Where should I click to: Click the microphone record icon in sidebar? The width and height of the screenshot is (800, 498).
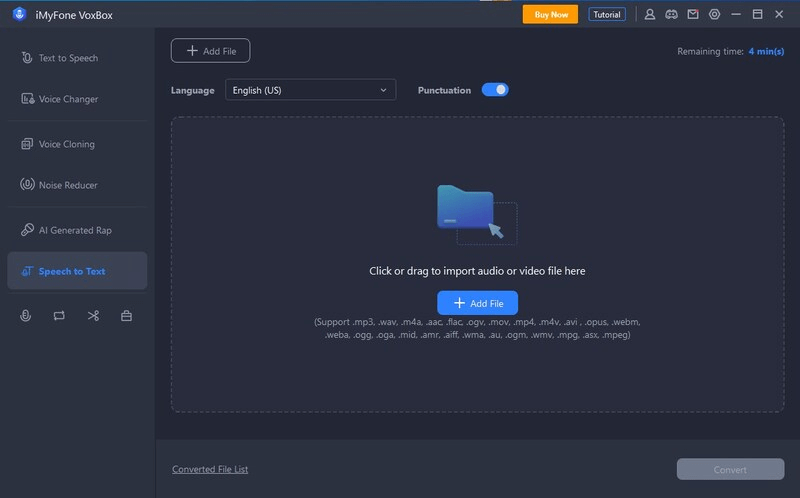[26, 316]
